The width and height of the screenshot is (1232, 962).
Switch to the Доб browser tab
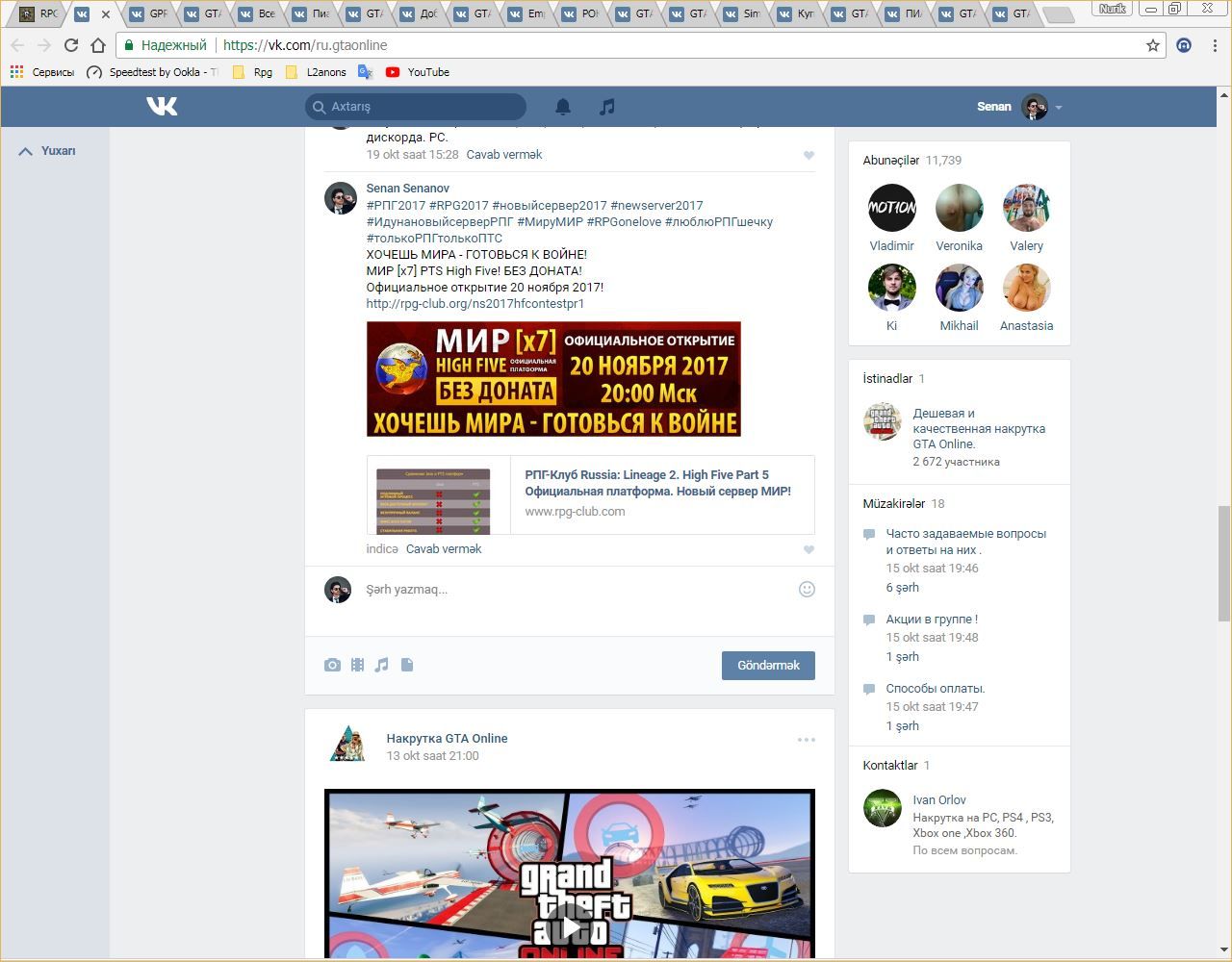click(x=420, y=13)
